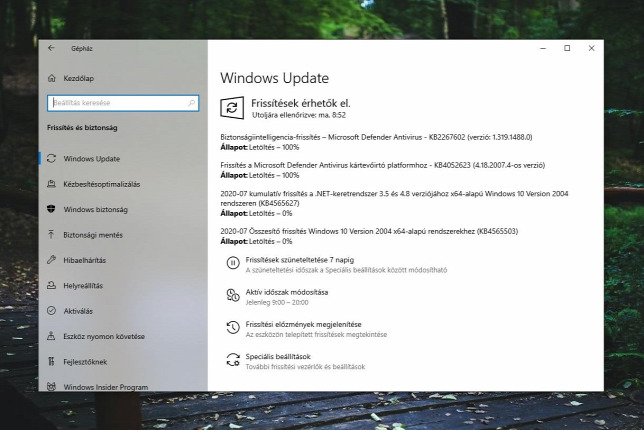Click Aktív időszak módosítása
Screen dimensions: 644x430
point(287,292)
